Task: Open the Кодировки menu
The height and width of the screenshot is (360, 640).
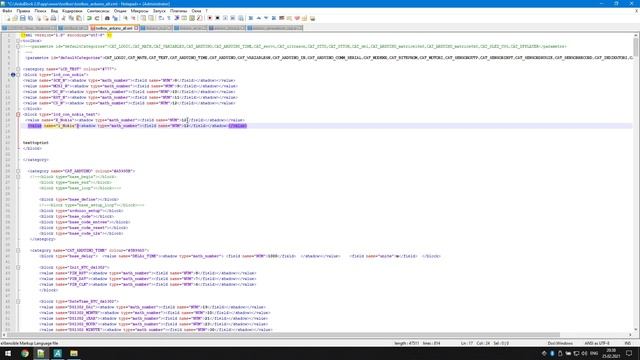Action: (x=72, y=11)
